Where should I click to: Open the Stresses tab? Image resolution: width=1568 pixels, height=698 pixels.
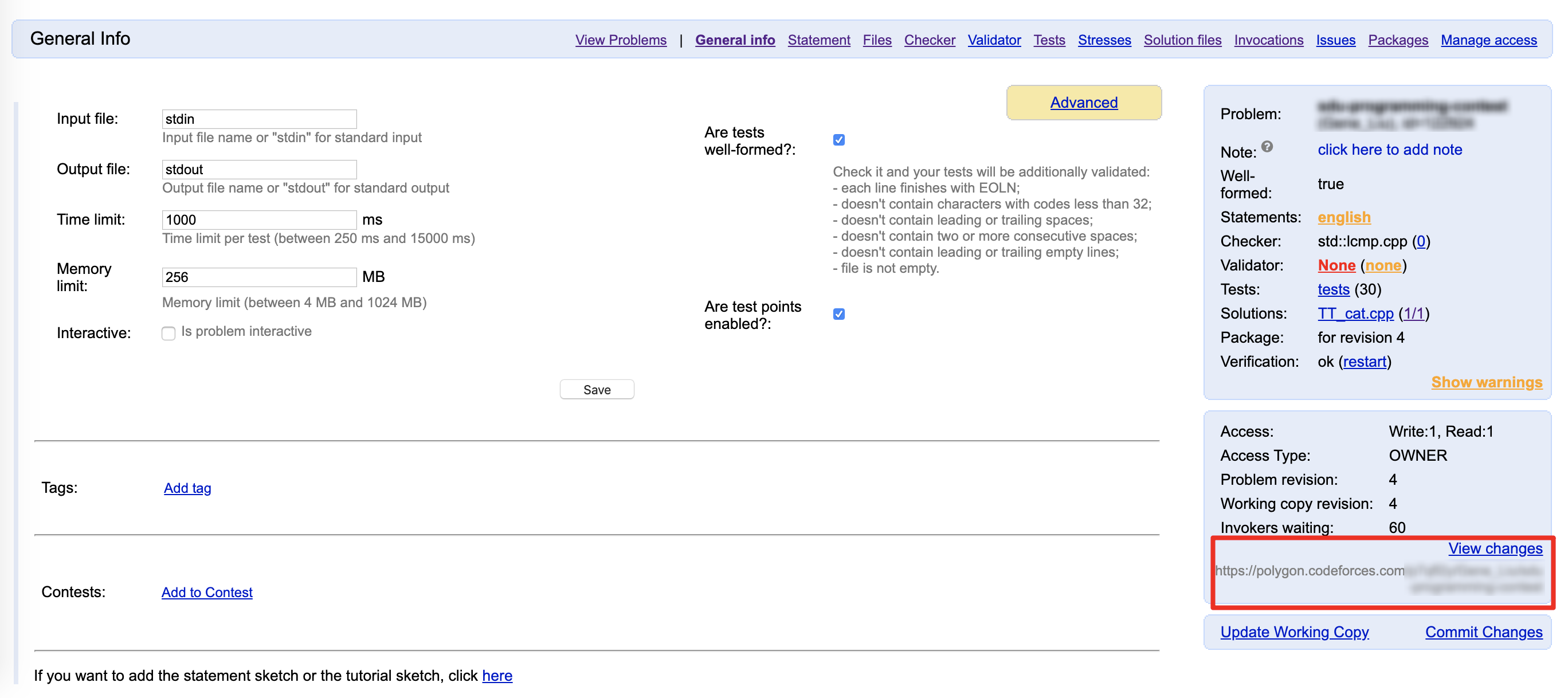[1104, 40]
